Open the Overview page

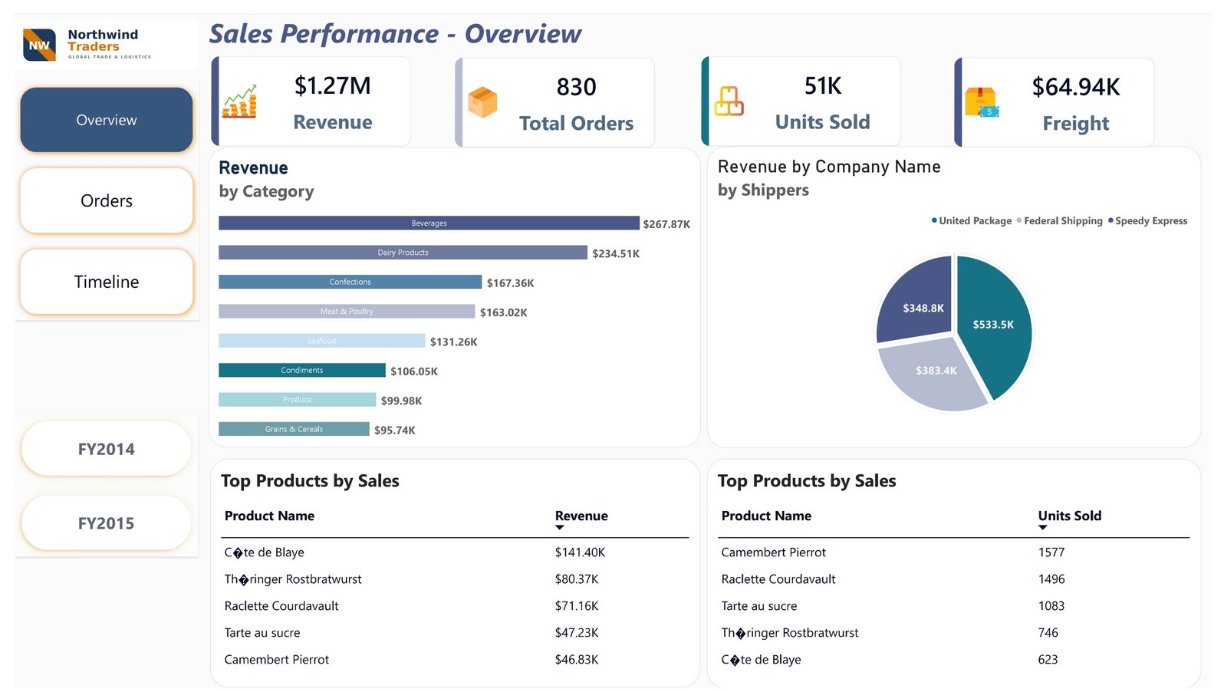[x=106, y=120]
